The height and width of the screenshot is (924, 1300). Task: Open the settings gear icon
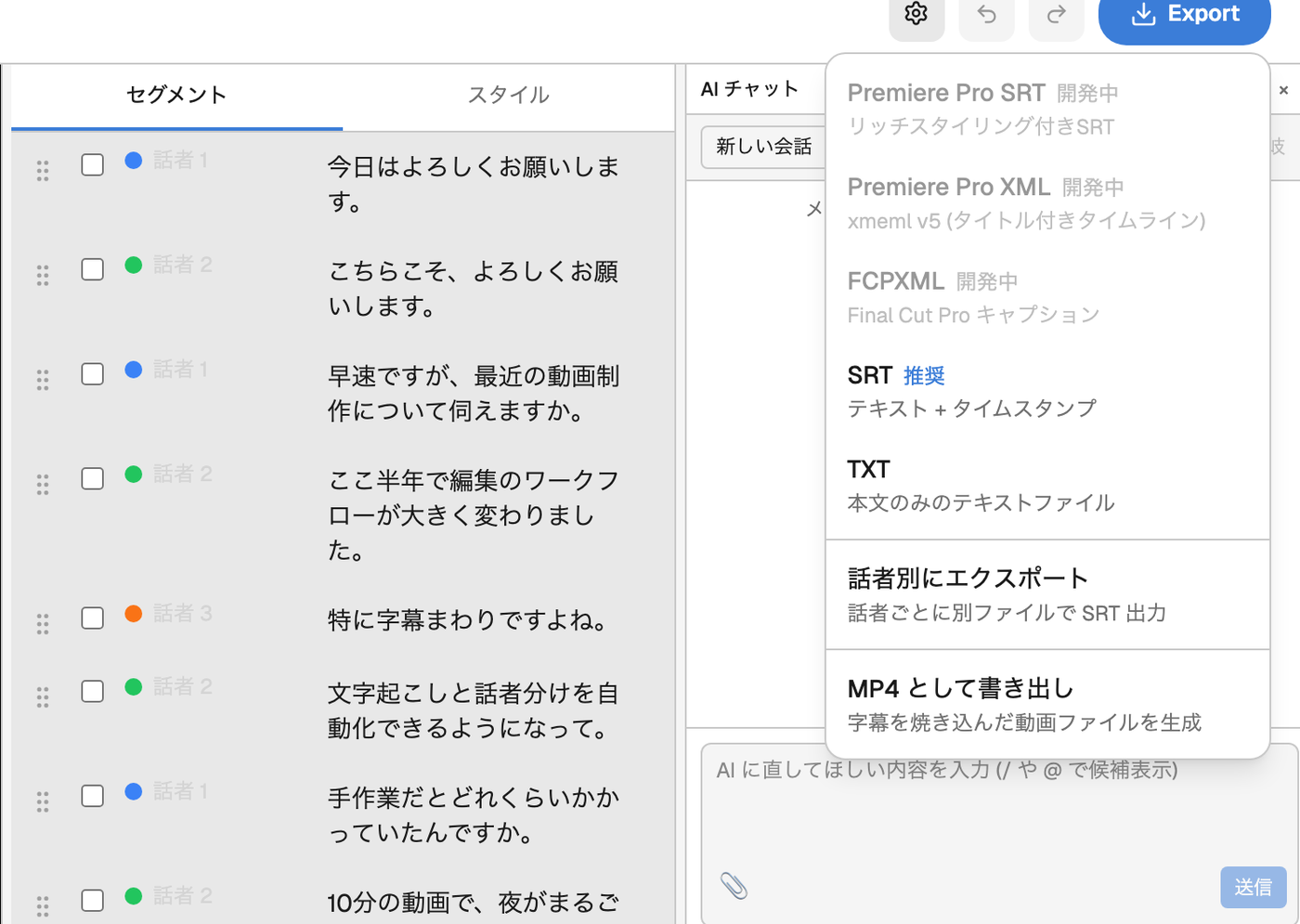click(x=916, y=15)
